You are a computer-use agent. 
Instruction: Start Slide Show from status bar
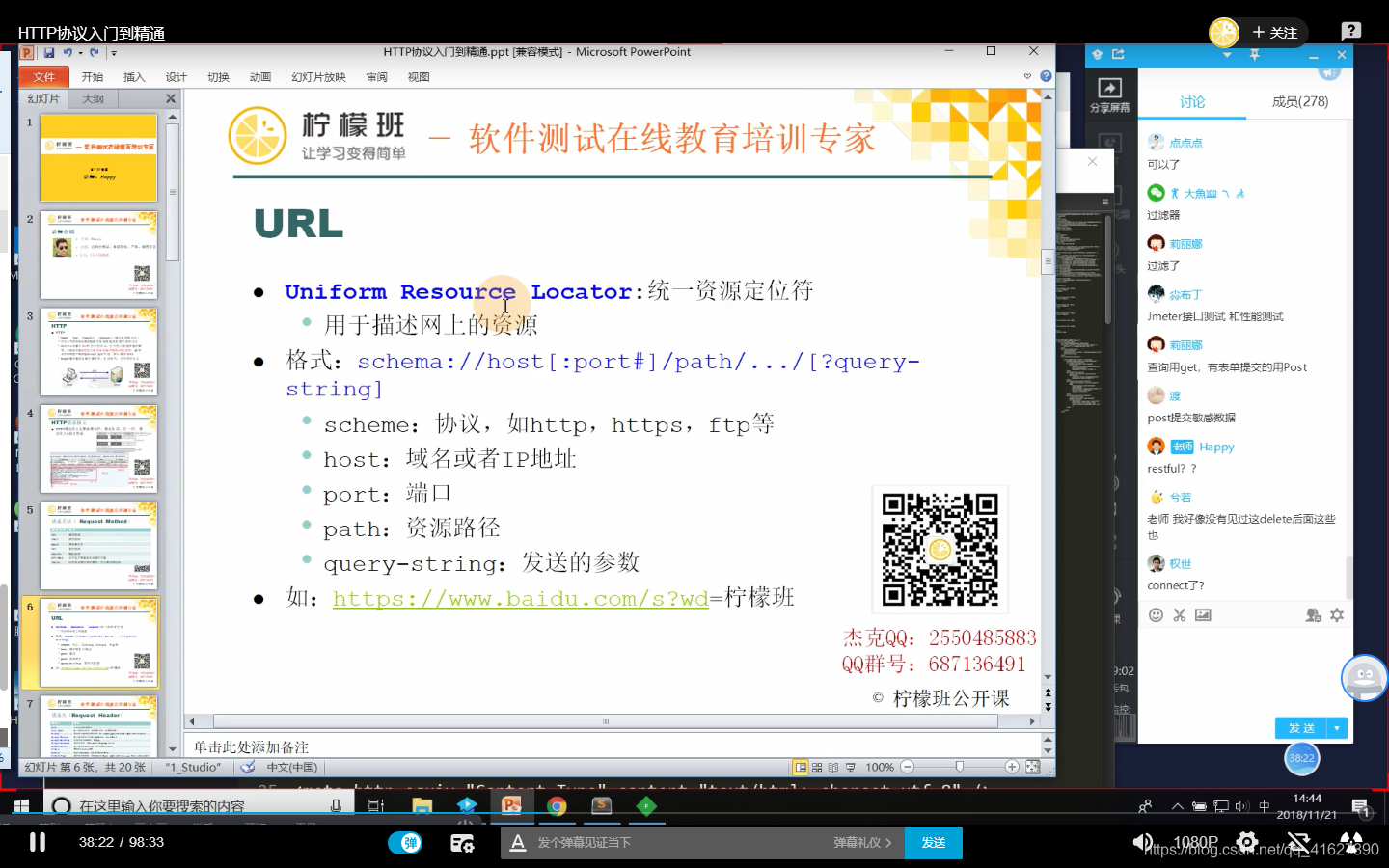850,768
